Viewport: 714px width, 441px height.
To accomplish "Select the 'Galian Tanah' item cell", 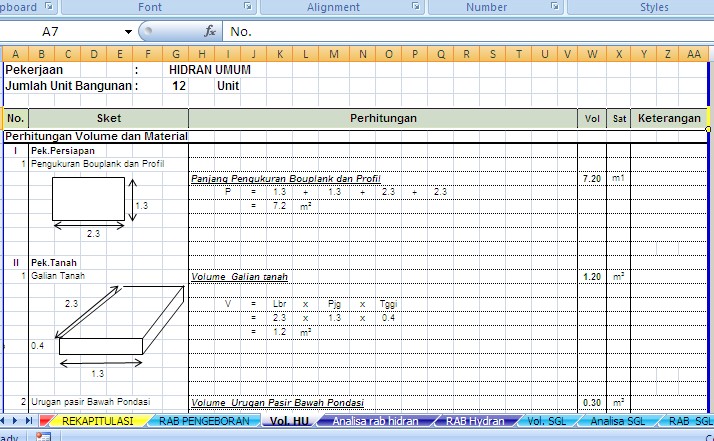I will [x=58, y=276].
